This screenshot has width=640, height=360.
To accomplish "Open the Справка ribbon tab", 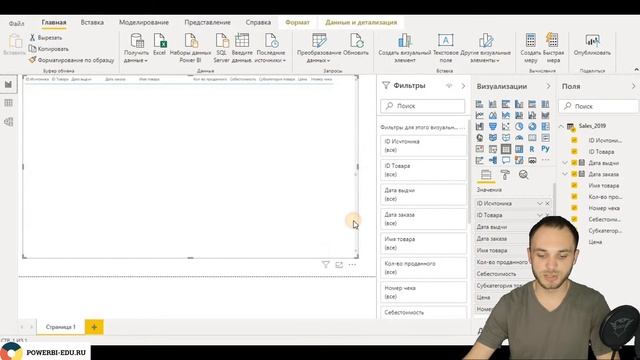I will 258,22.
